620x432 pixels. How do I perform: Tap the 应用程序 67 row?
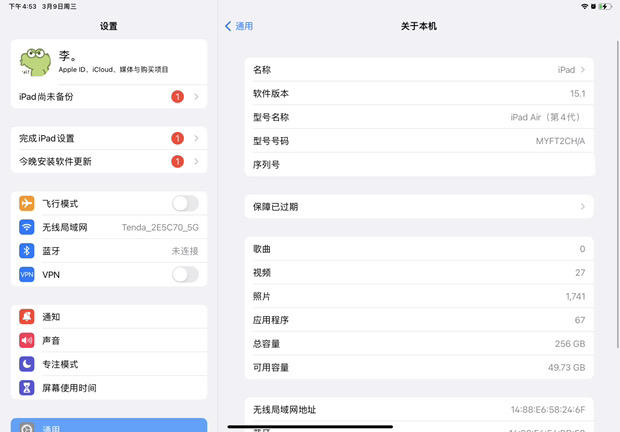419,320
